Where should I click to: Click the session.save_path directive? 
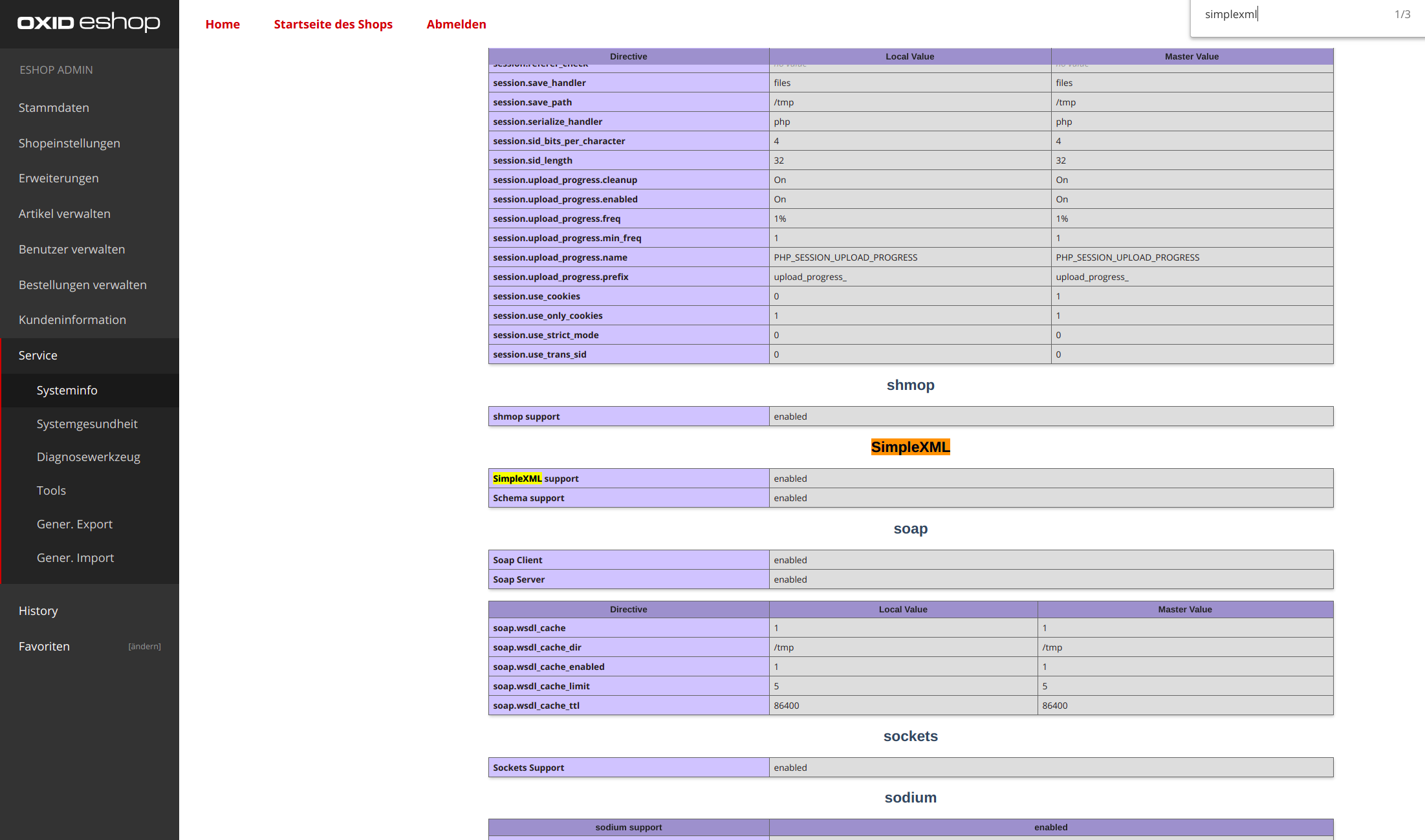(532, 102)
